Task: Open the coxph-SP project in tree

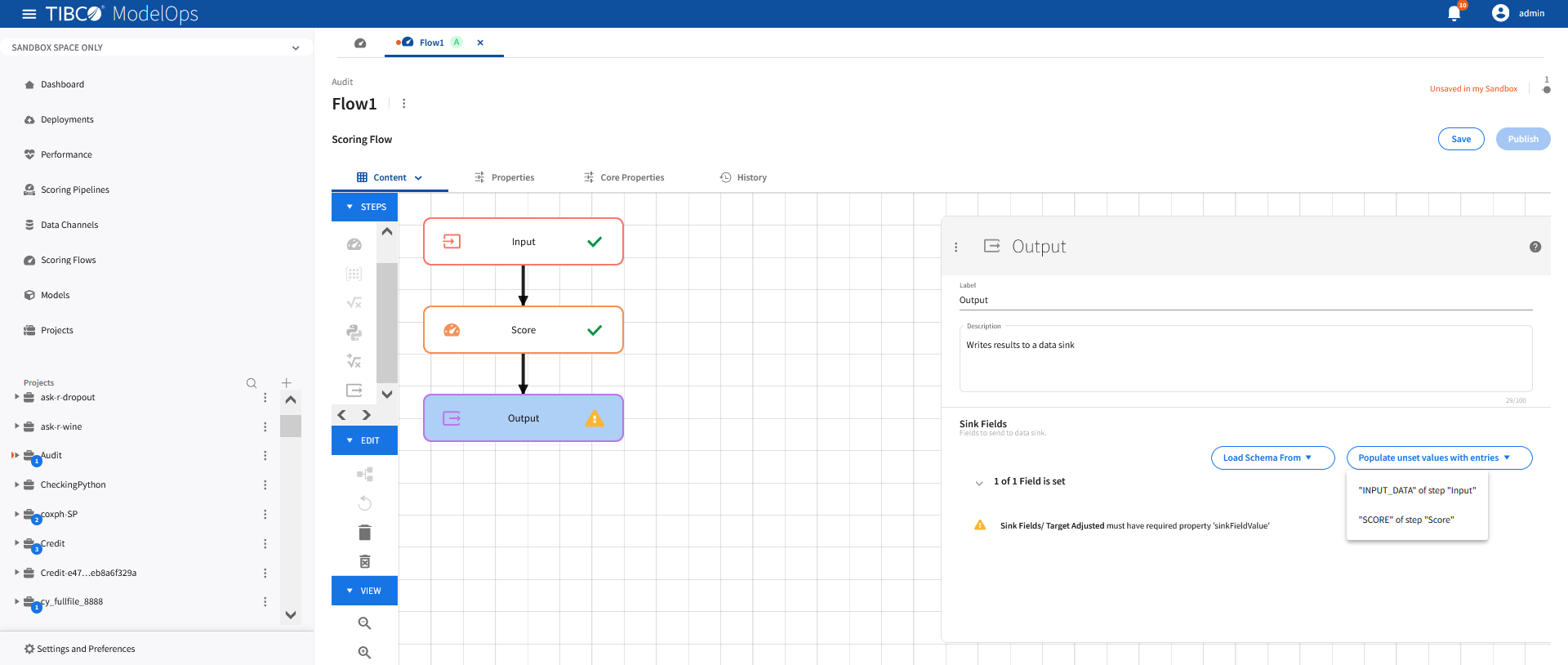Action: 59,514
